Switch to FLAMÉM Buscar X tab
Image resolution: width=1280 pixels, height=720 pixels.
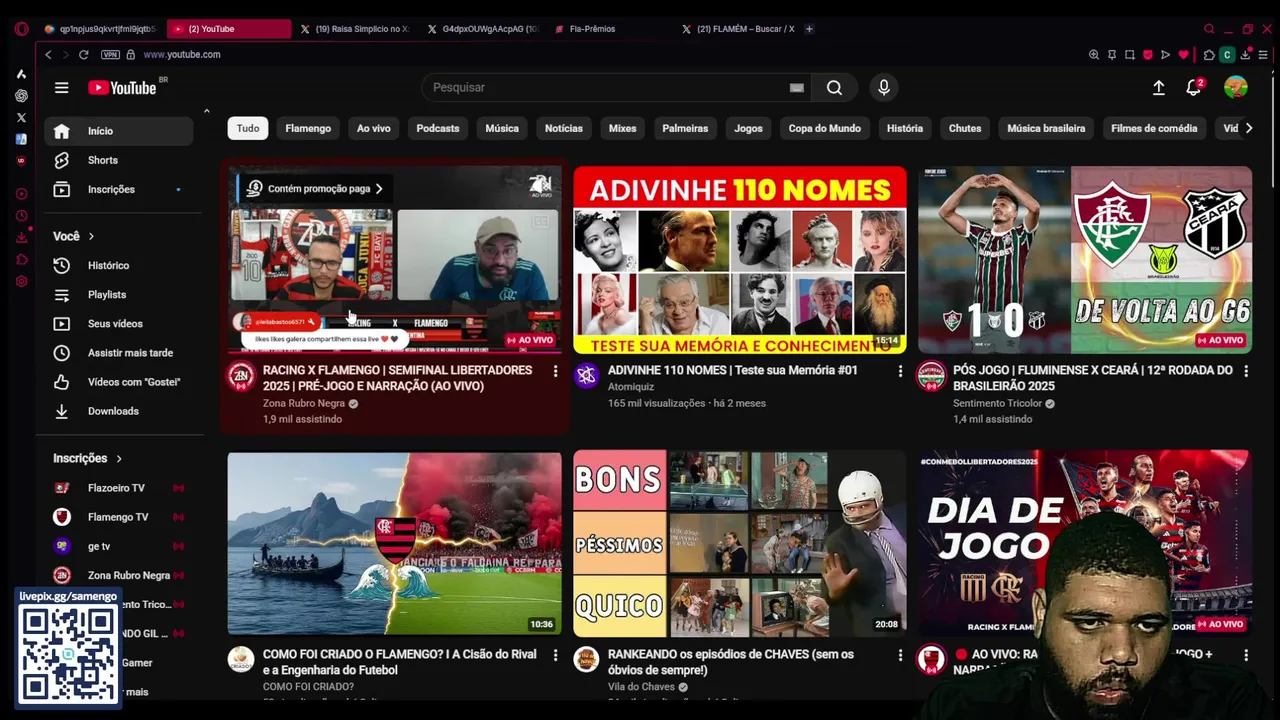click(x=738, y=29)
